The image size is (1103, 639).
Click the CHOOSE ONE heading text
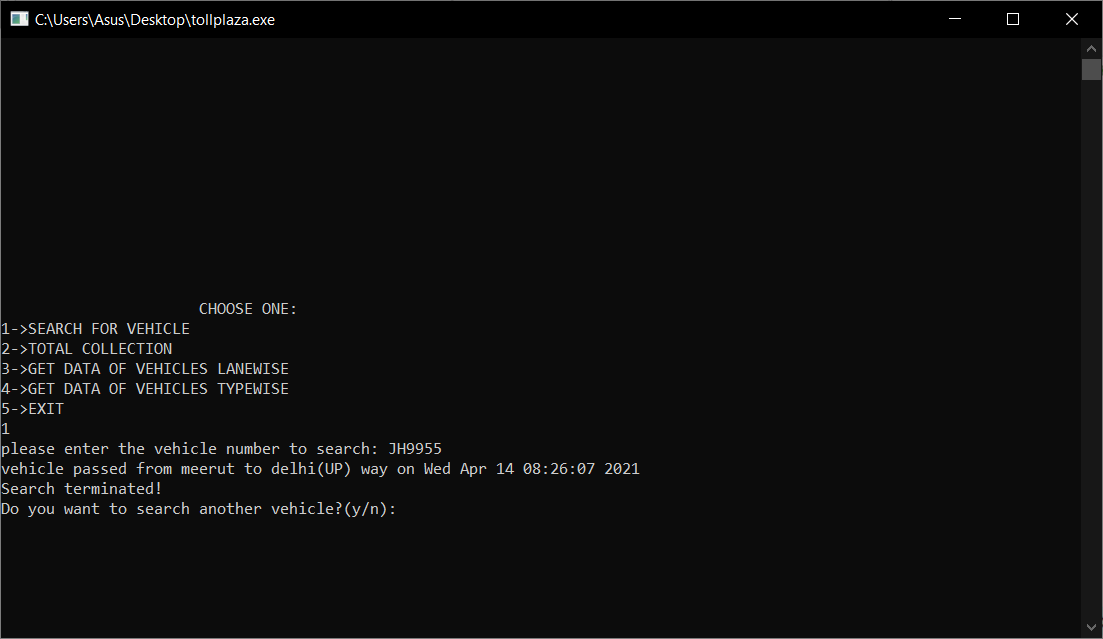point(247,308)
